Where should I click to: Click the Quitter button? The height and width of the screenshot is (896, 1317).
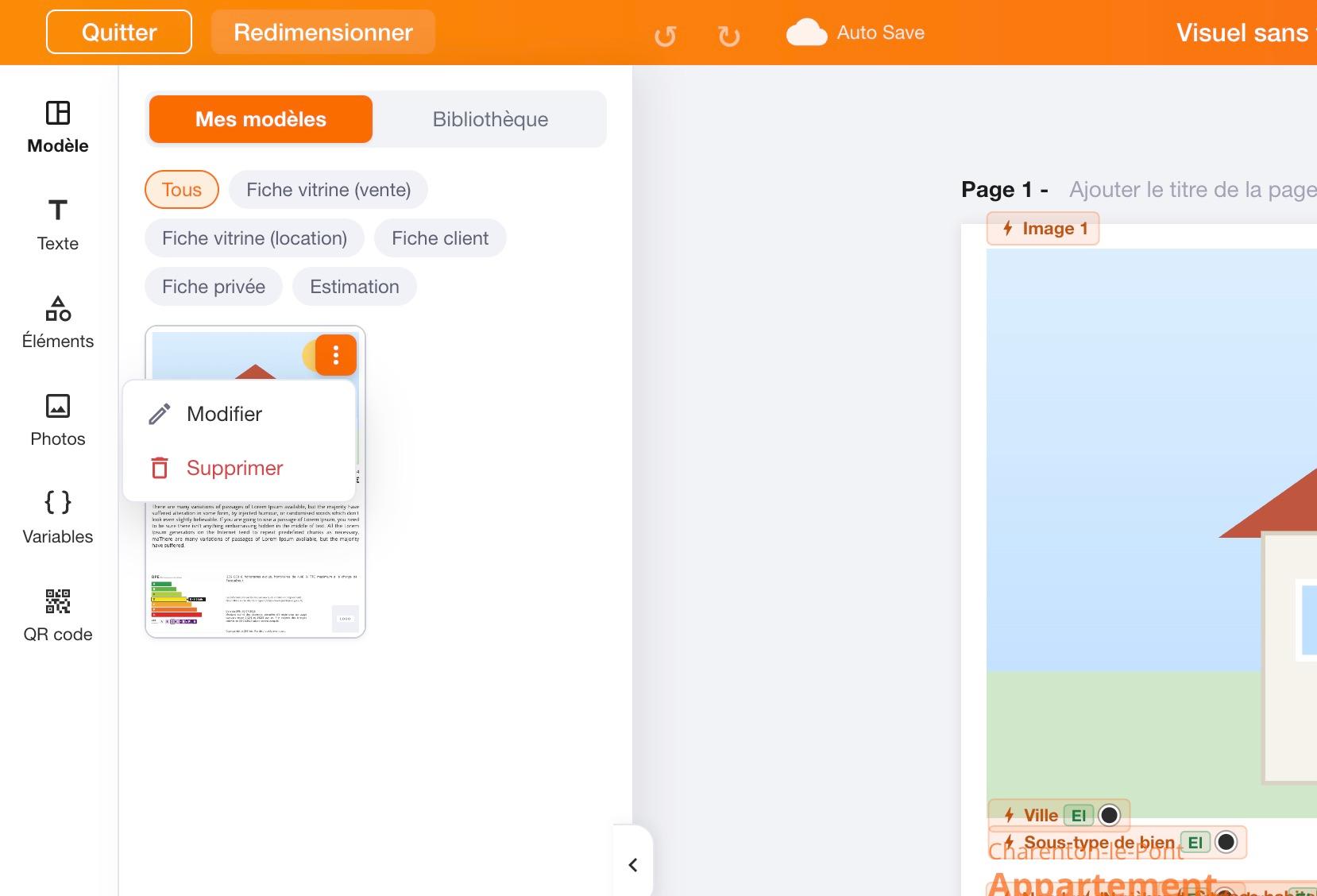coord(119,32)
